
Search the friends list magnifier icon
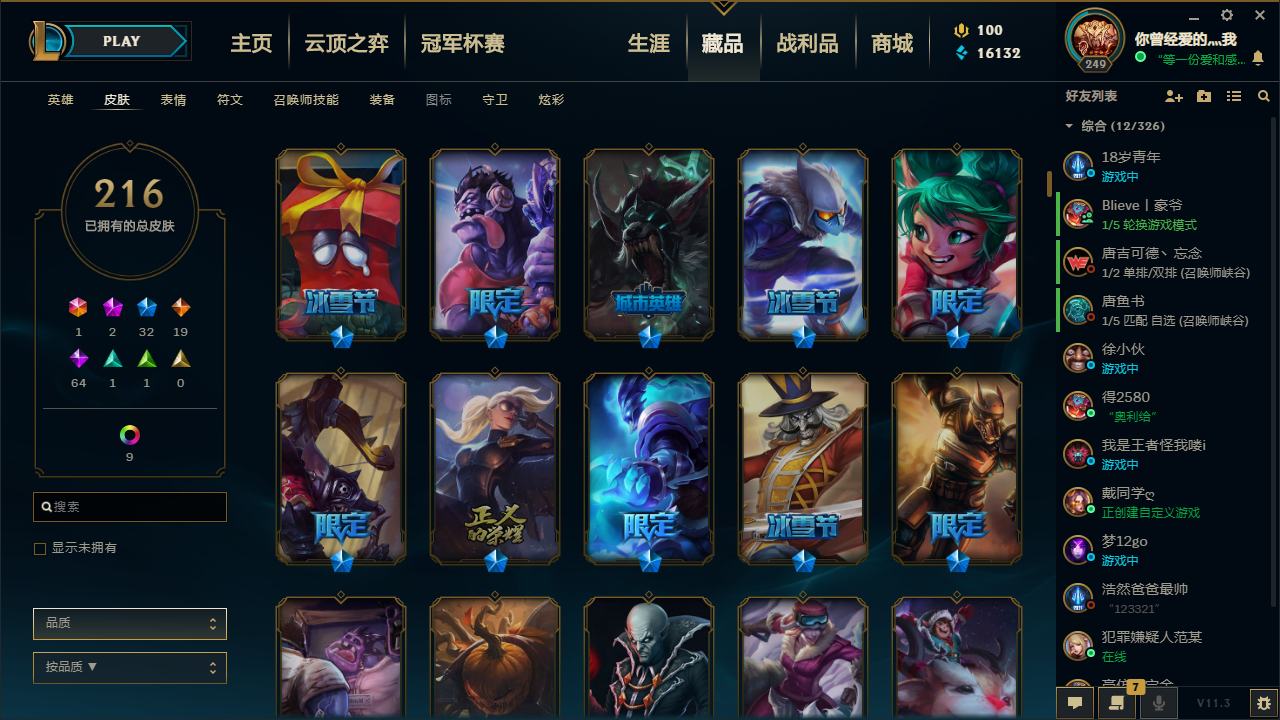coord(1264,96)
